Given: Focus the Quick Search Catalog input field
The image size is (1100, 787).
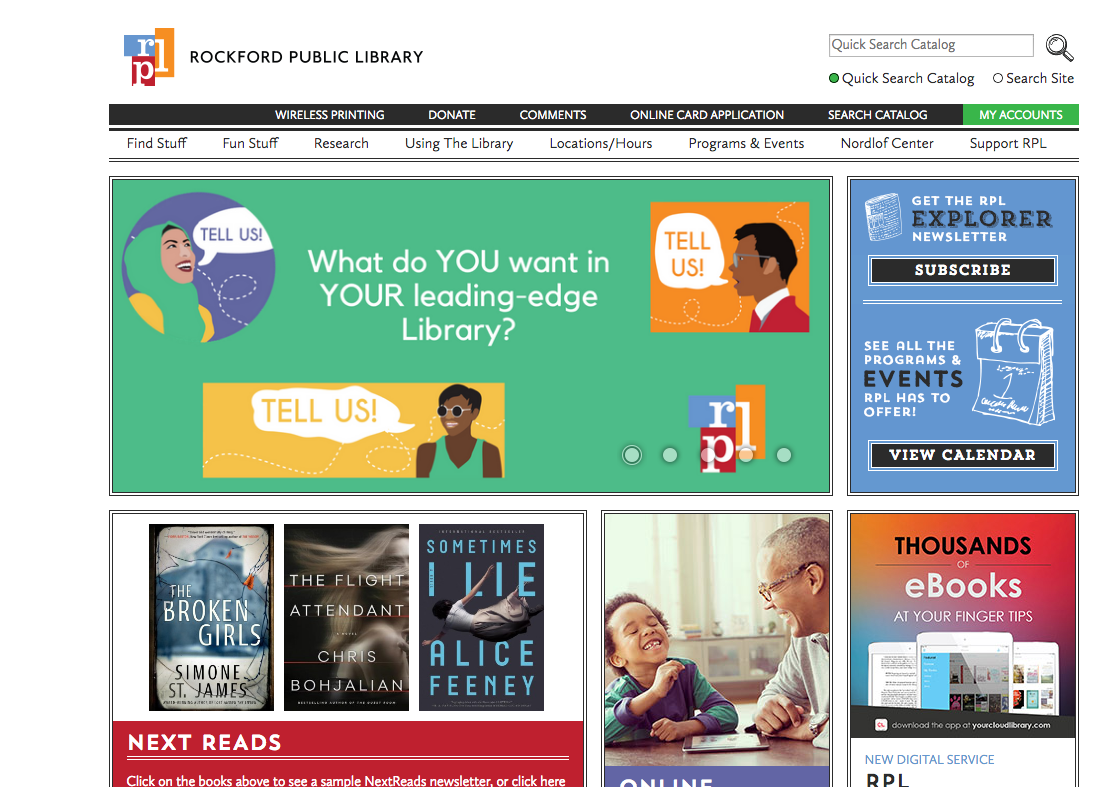Looking at the screenshot, I should 931,45.
